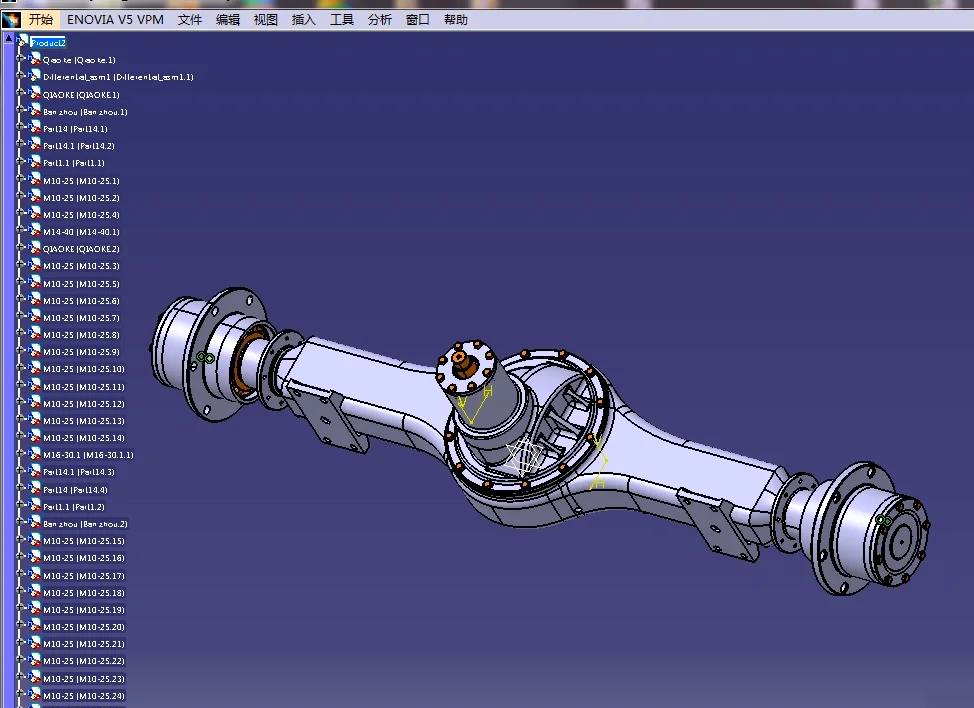Screen dimensions: 974x708
Task: Select the M10-25 (M10-25.15) label
Action: (84, 541)
